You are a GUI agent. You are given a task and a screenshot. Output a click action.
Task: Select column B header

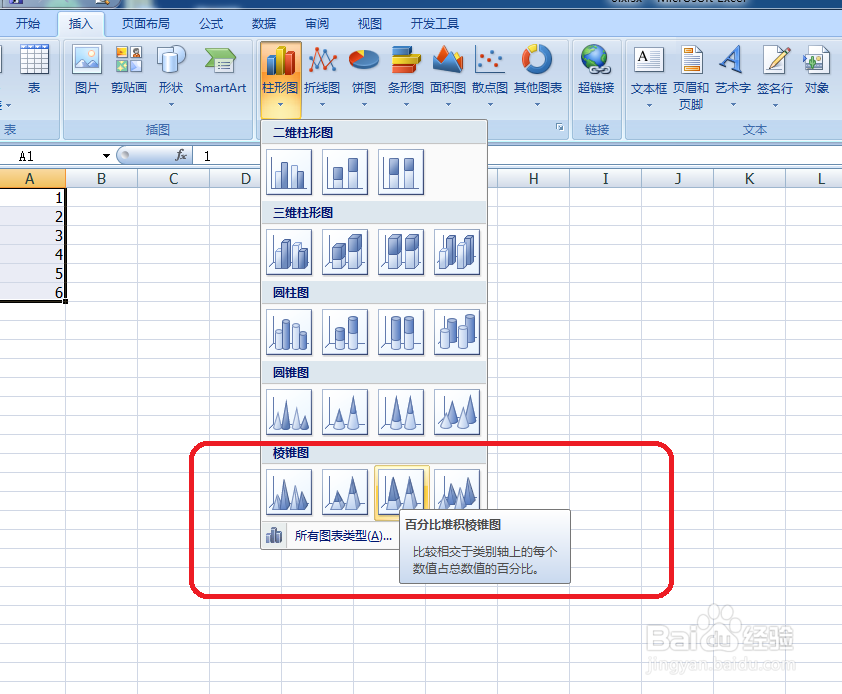(101, 179)
